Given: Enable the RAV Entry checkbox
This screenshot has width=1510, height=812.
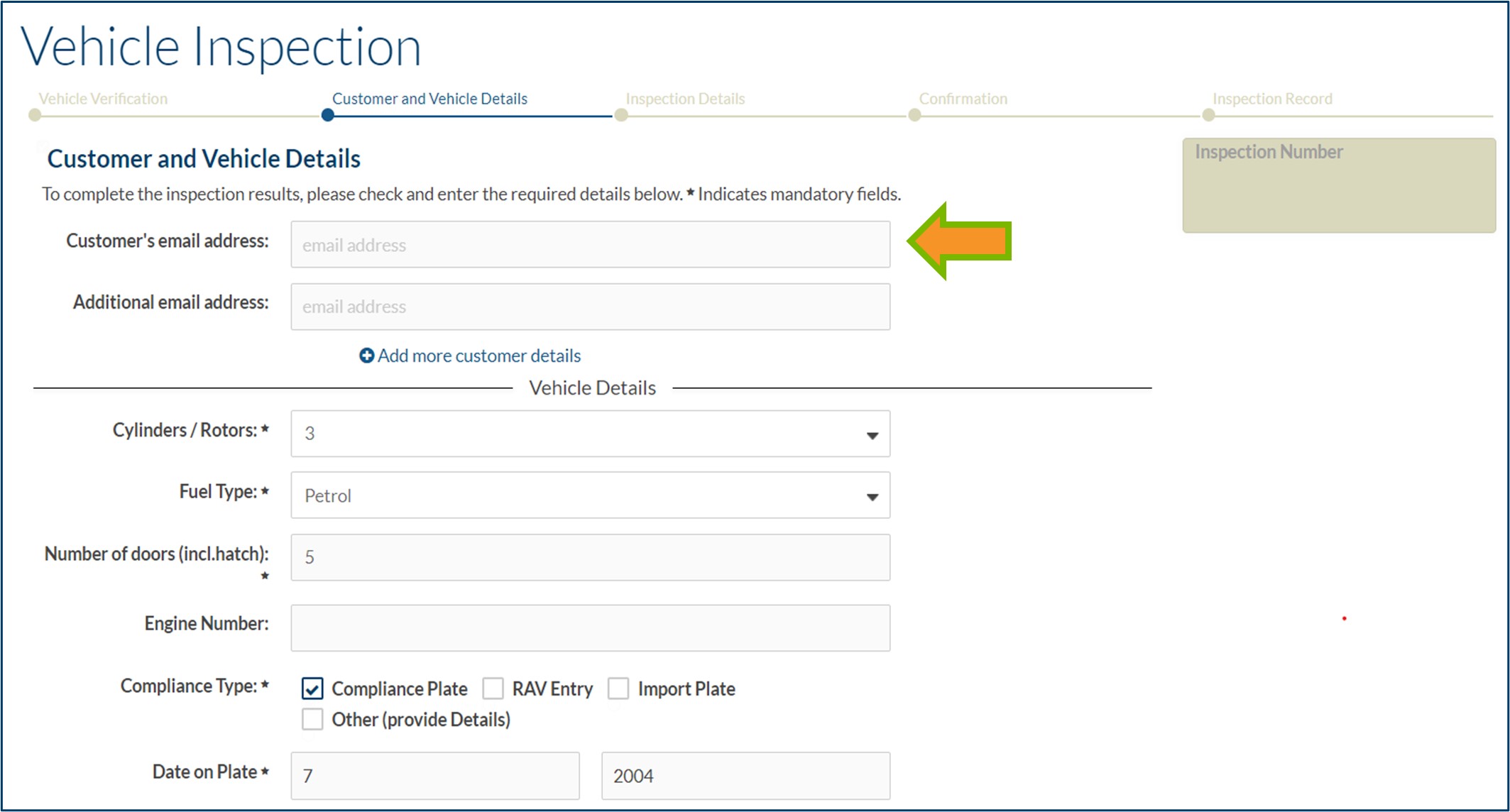Looking at the screenshot, I should pyautogui.click(x=493, y=688).
